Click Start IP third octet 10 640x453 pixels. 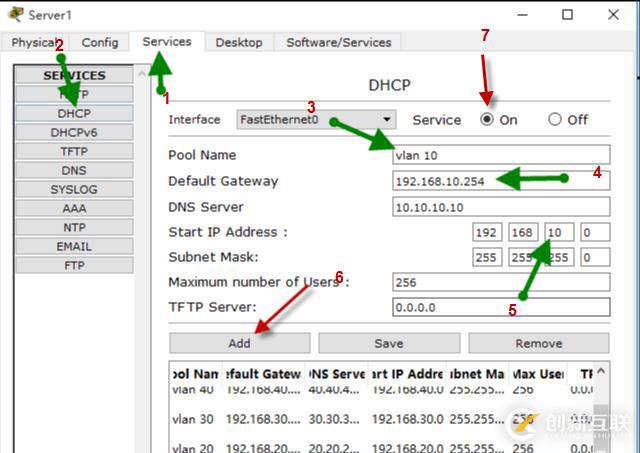point(559,232)
